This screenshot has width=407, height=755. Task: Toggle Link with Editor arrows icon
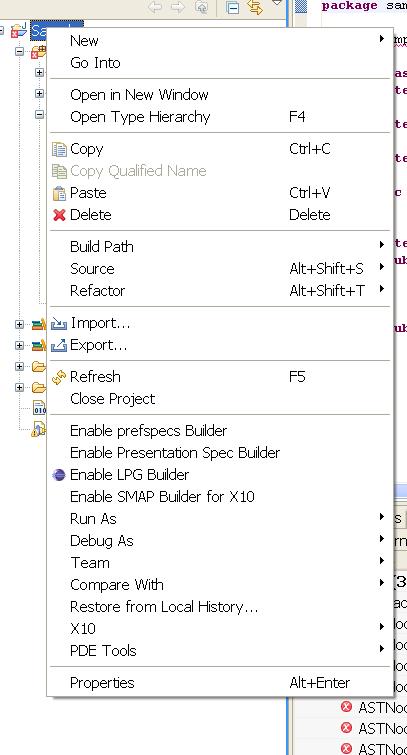pos(255,7)
